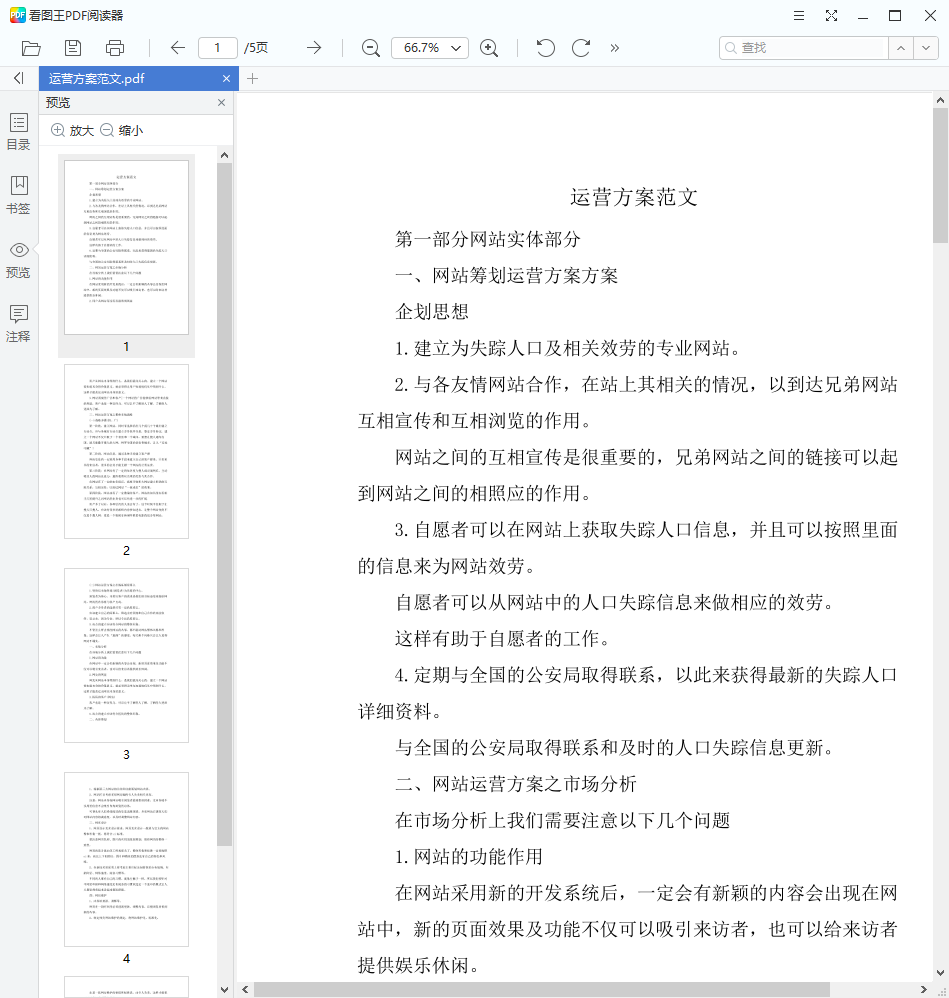Open the 注释 (annotations) sidebar panel
Image resolution: width=949 pixels, height=998 pixels.
click(18, 323)
